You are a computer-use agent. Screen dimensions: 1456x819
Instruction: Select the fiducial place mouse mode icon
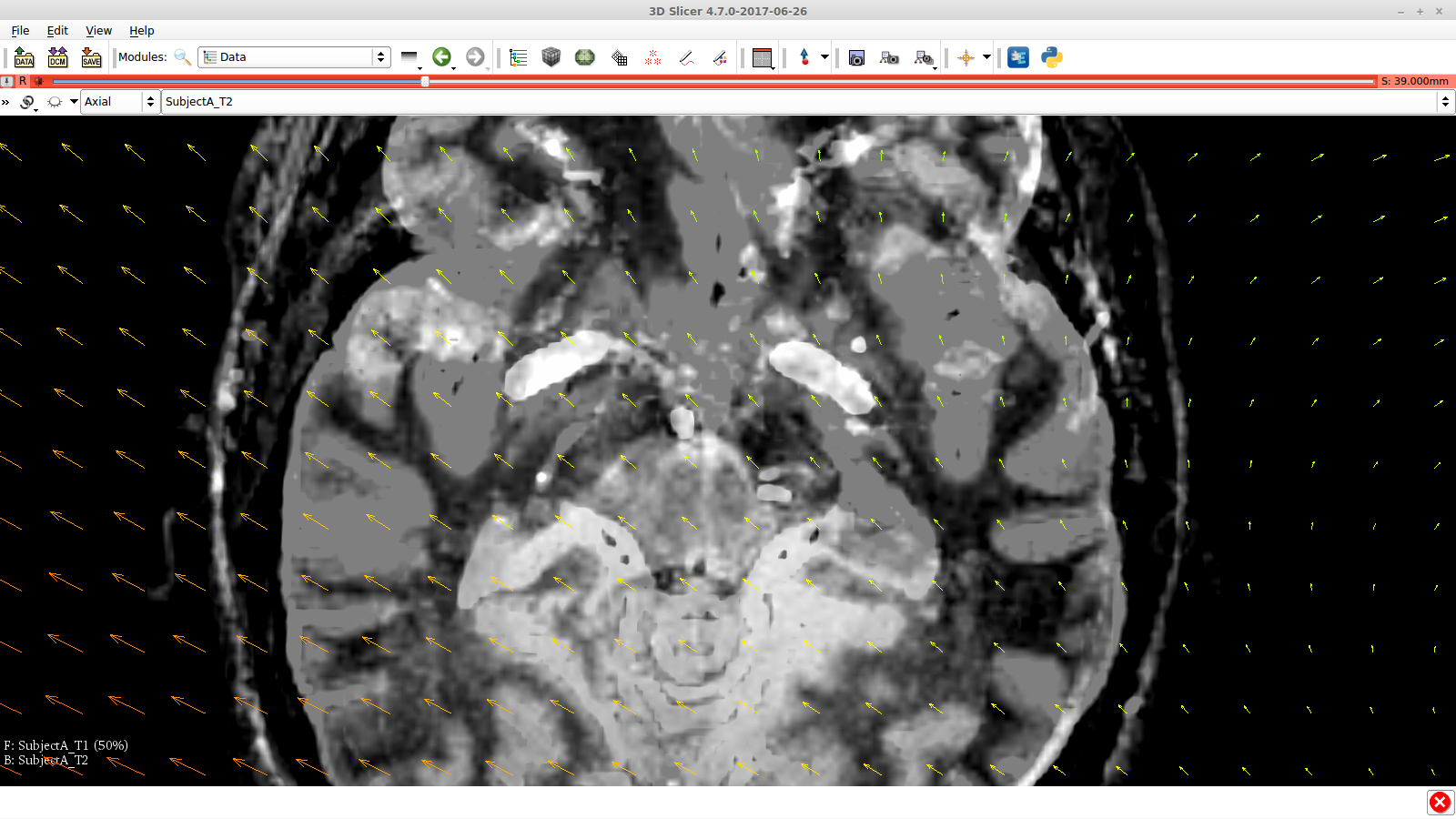coord(804,57)
